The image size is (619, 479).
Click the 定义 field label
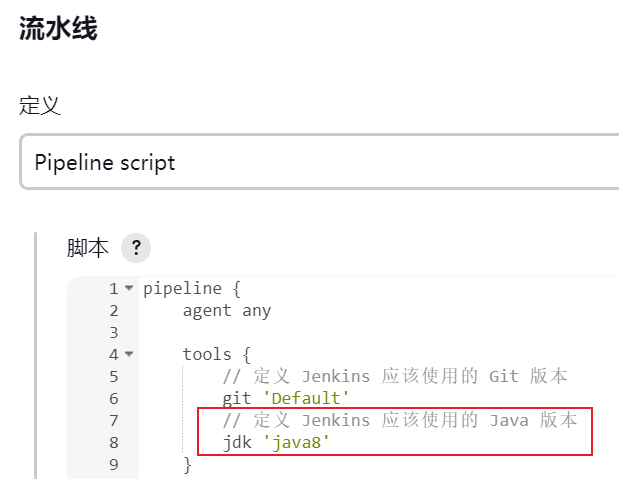[40, 106]
